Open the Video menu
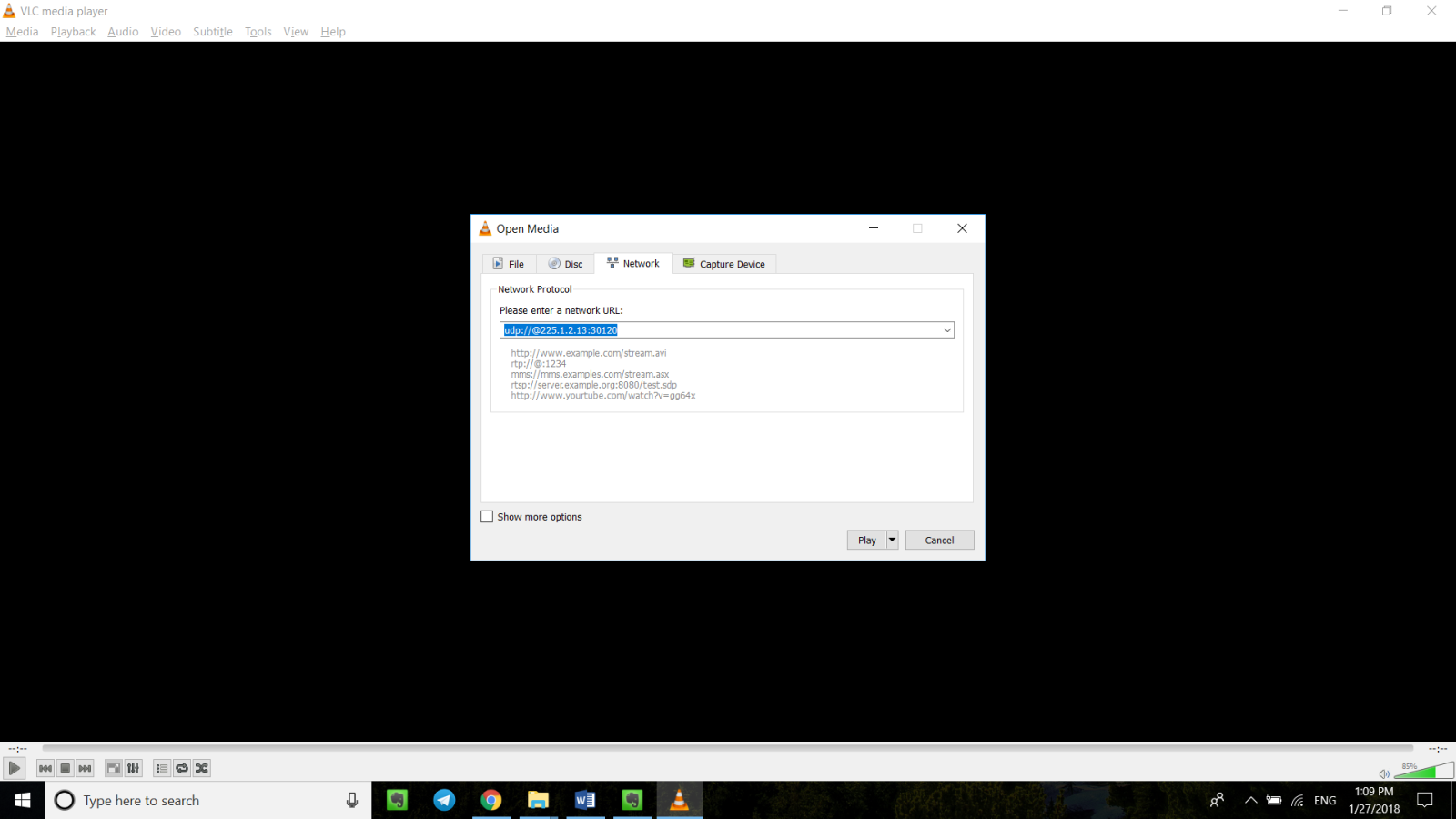1456x819 pixels. click(x=166, y=32)
